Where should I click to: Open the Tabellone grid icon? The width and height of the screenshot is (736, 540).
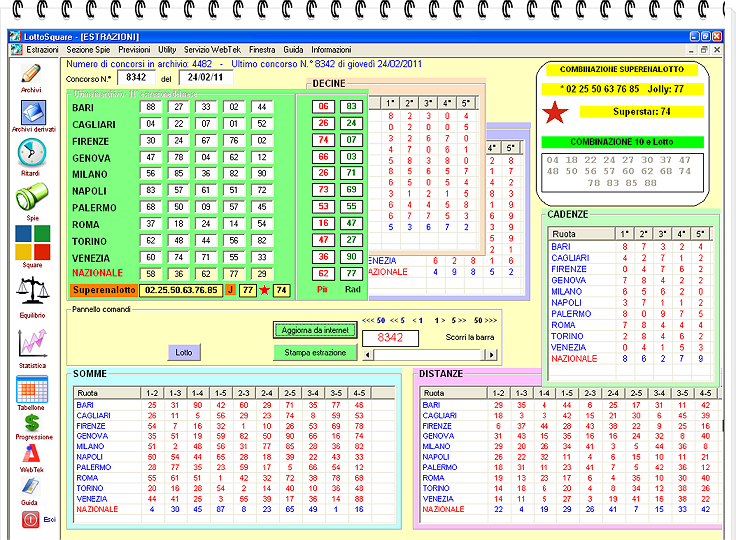tap(32, 389)
